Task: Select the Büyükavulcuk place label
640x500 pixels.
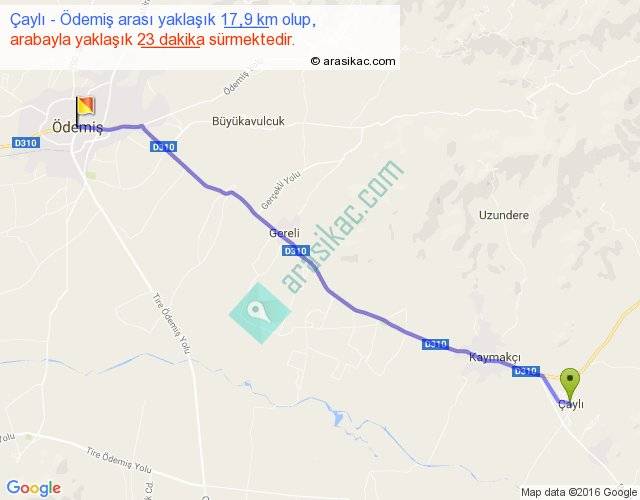Action: [248, 121]
